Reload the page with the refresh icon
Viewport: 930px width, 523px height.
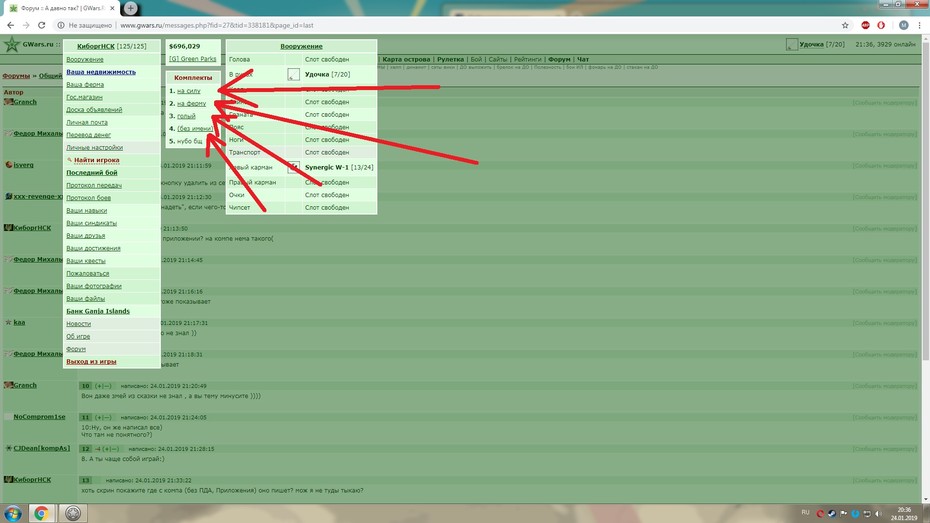(x=42, y=25)
